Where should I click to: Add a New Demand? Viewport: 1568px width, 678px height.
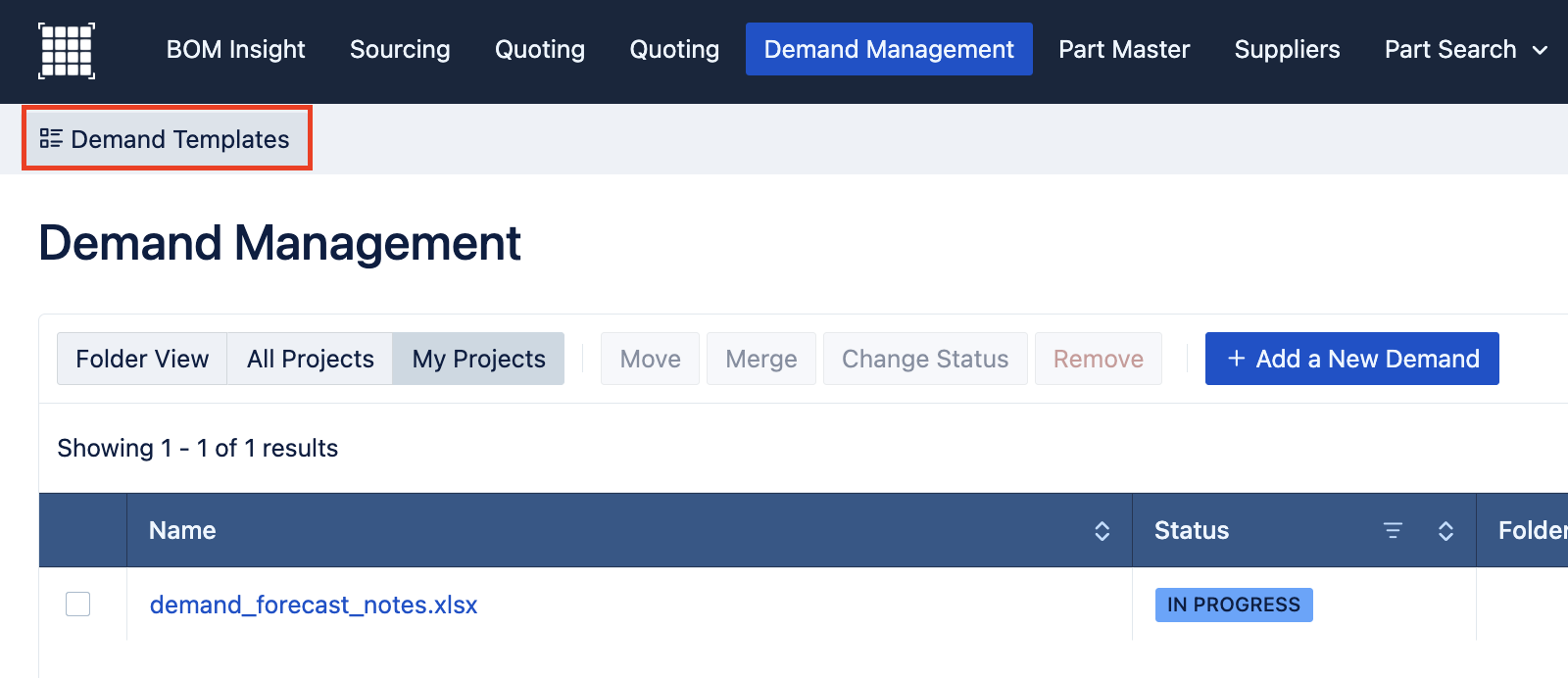click(x=1351, y=359)
